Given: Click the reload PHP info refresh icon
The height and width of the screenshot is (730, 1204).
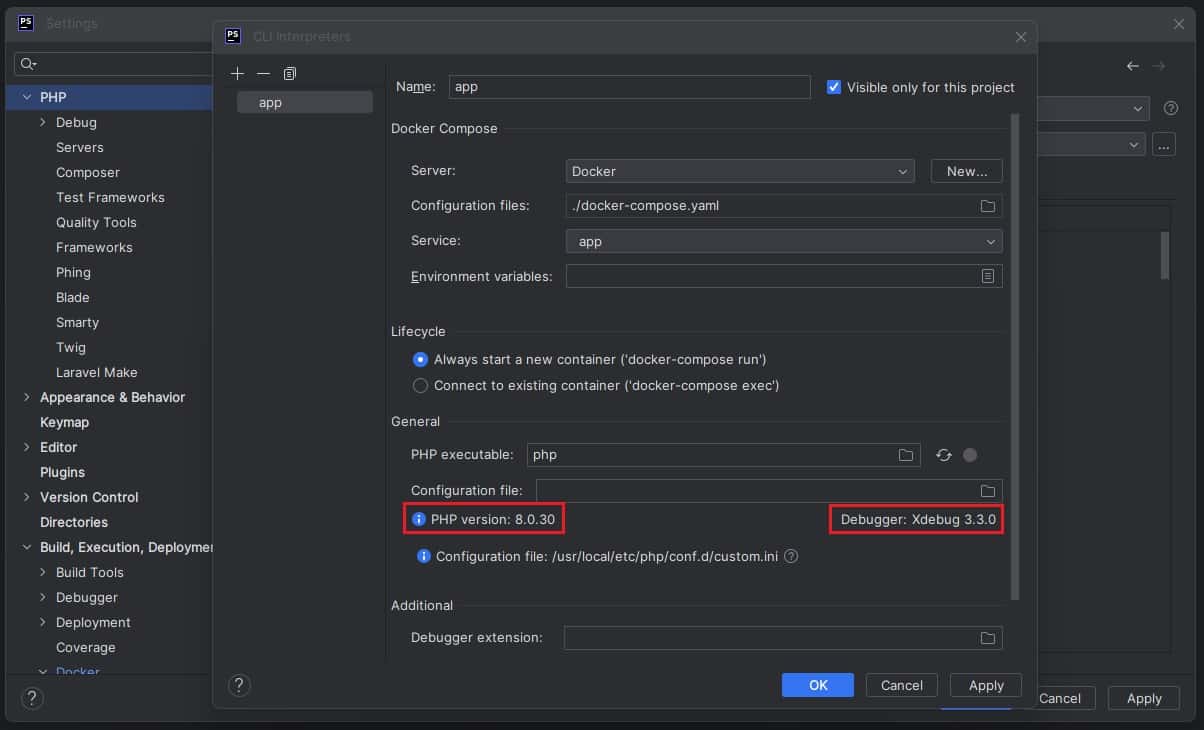Looking at the screenshot, I should pos(943,455).
